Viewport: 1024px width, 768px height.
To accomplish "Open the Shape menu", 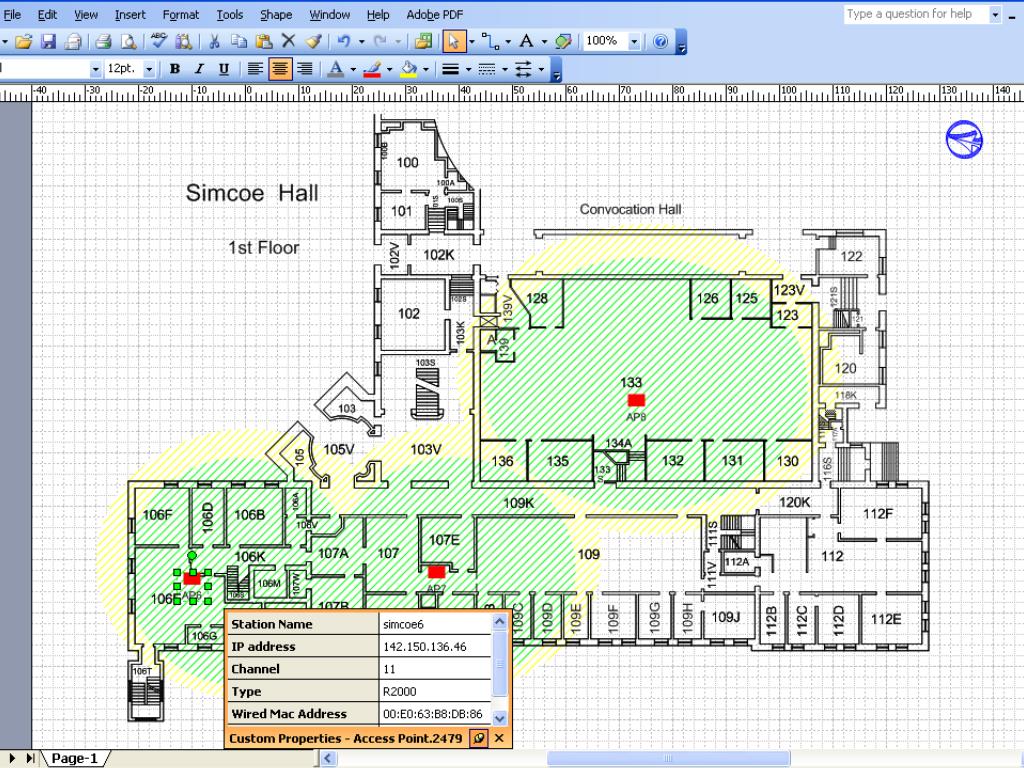I will (276, 14).
